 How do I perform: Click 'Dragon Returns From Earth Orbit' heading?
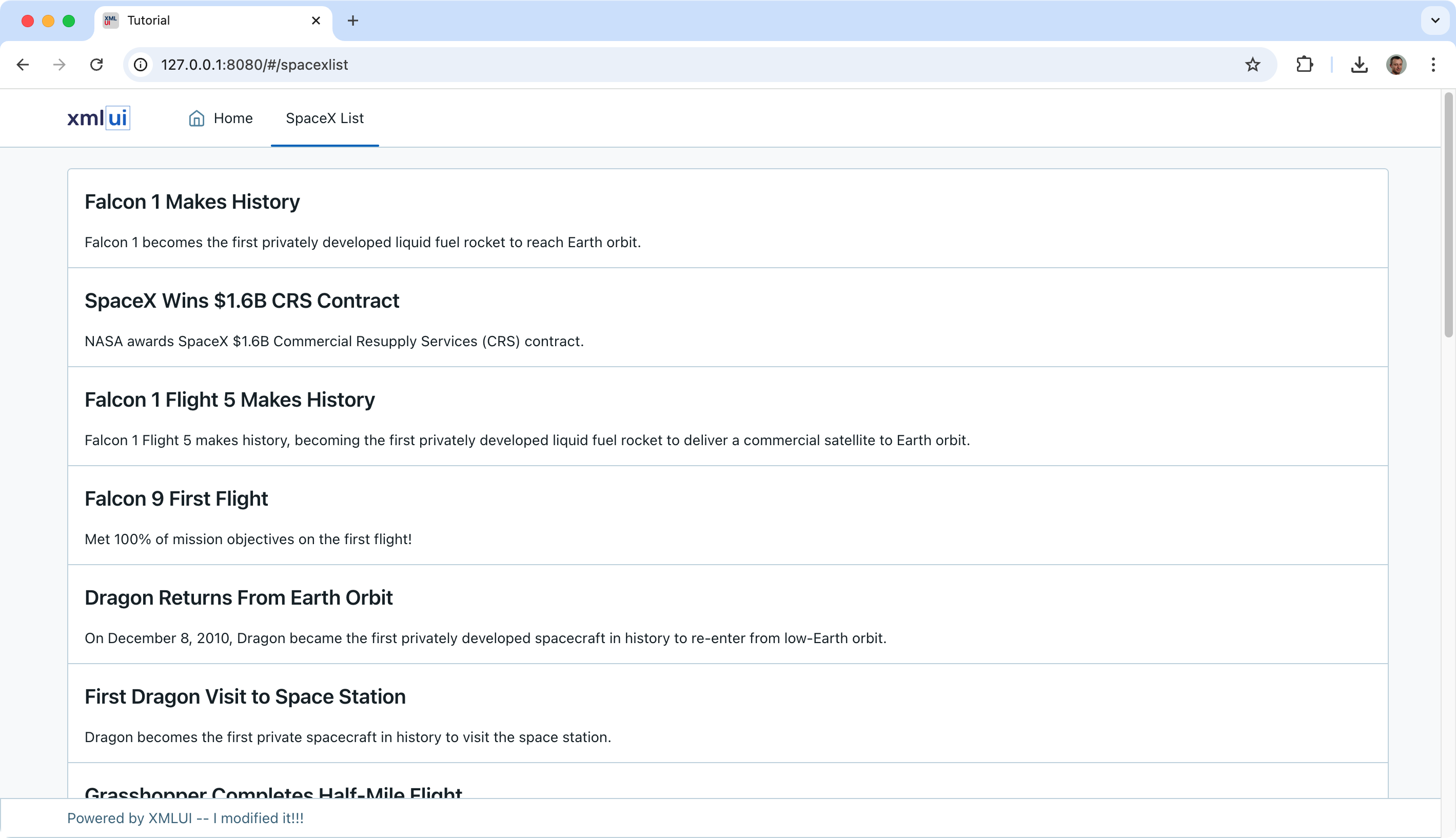(239, 598)
